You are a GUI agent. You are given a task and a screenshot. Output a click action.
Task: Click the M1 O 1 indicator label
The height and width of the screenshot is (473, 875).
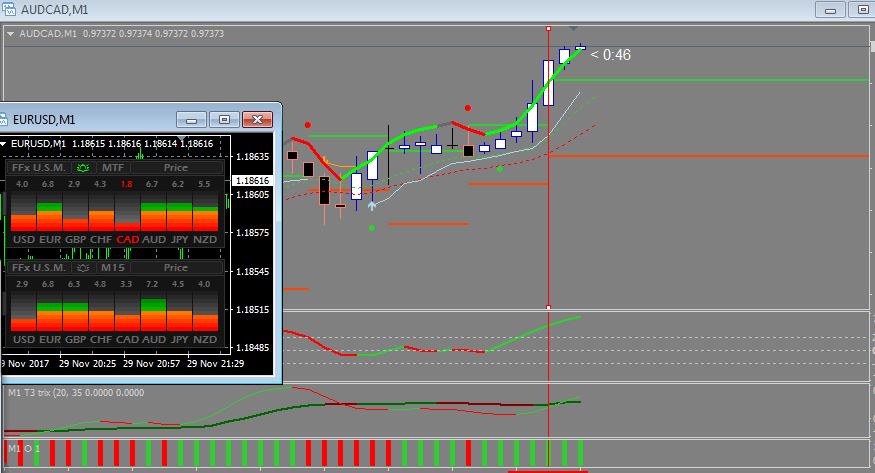click(24, 448)
